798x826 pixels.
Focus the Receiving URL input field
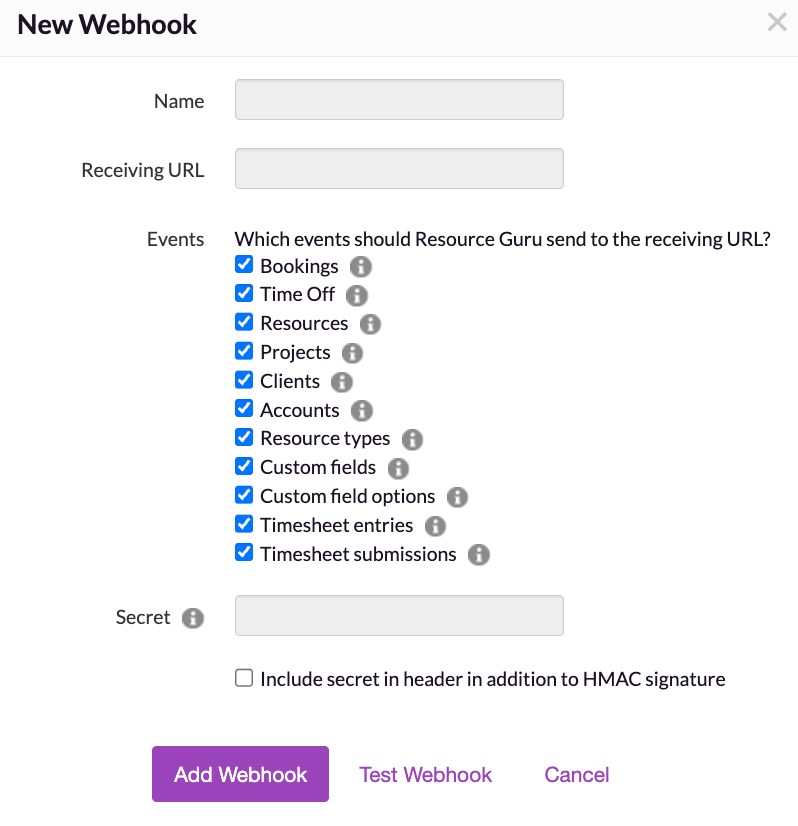click(399, 169)
